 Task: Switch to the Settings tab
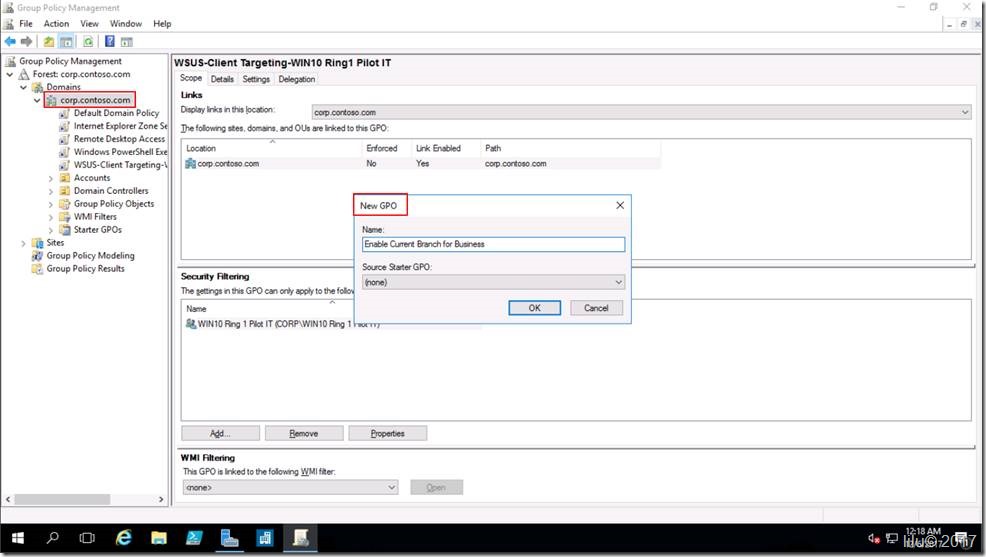[x=256, y=79]
